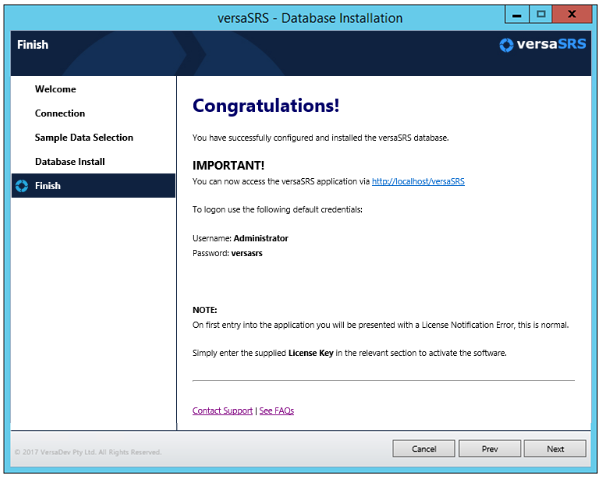Click the Finish title in header banner
602x478 pixels.
(x=33, y=45)
